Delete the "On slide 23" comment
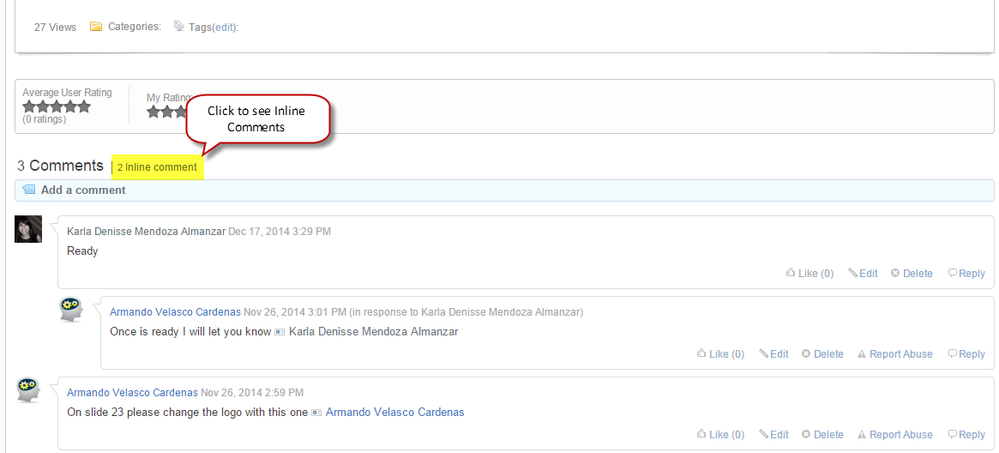Viewport: 999px width, 453px height. (x=823, y=435)
